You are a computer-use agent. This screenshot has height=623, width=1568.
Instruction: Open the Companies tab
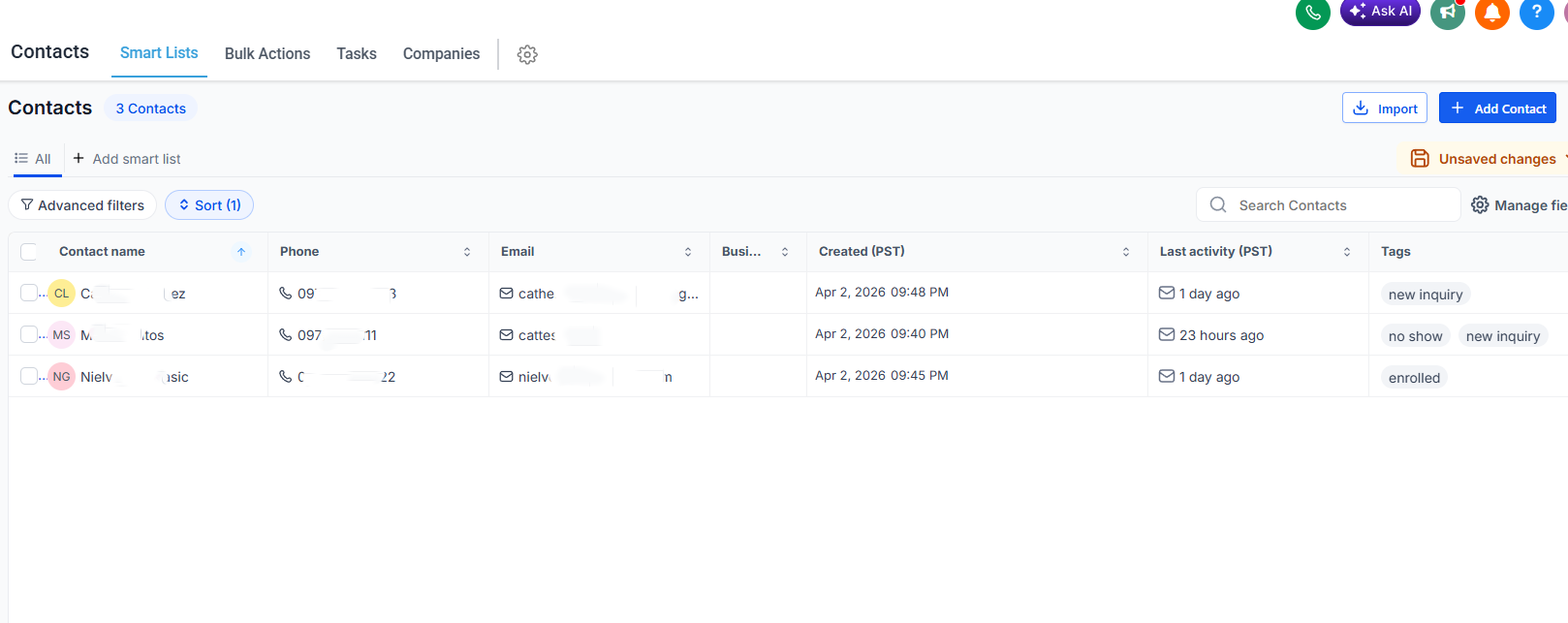[441, 54]
